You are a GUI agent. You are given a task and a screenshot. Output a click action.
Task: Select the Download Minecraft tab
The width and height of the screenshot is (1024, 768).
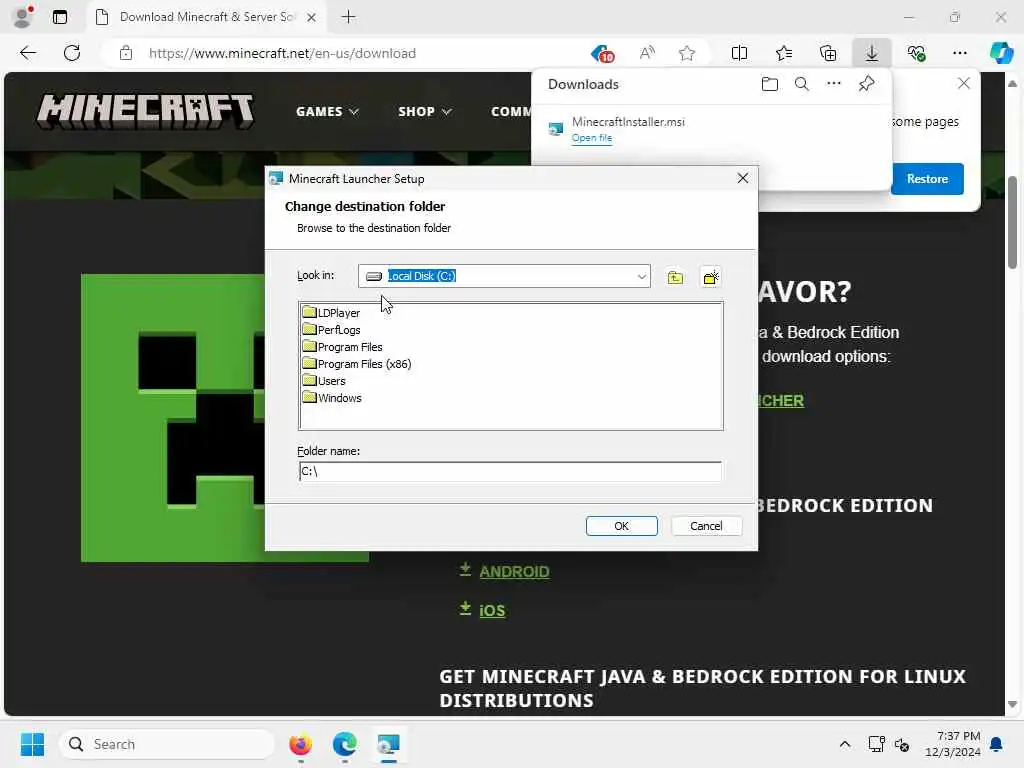206,17
